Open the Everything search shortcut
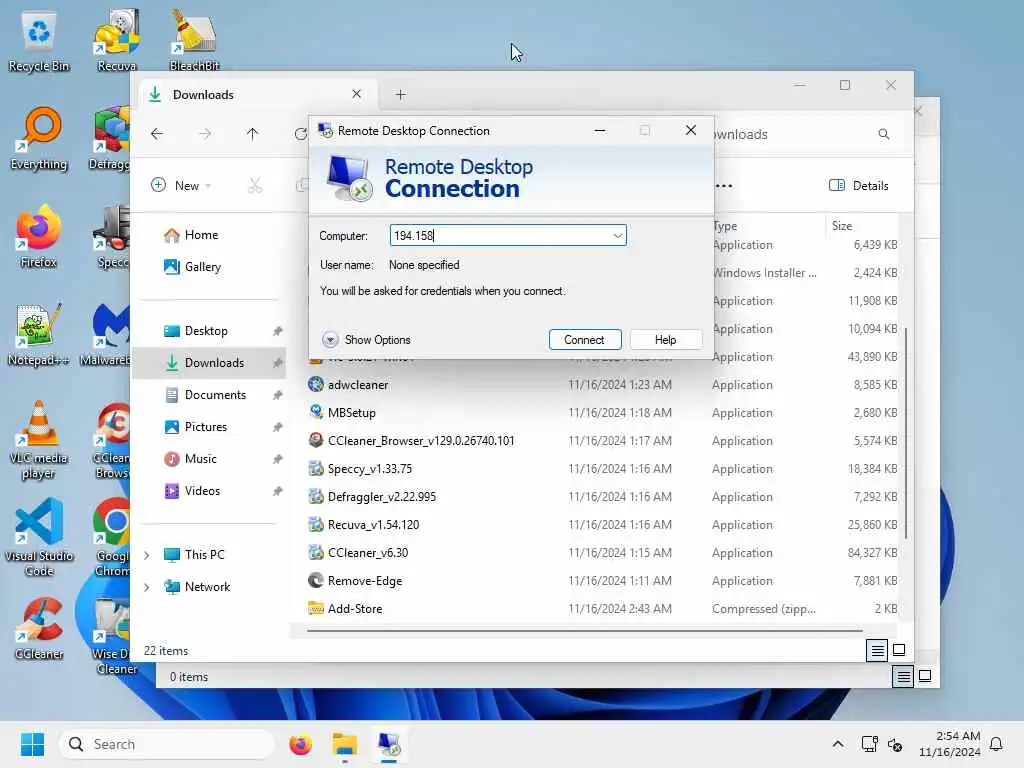The width and height of the screenshot is (1024, 768). (x=39, y=138)
